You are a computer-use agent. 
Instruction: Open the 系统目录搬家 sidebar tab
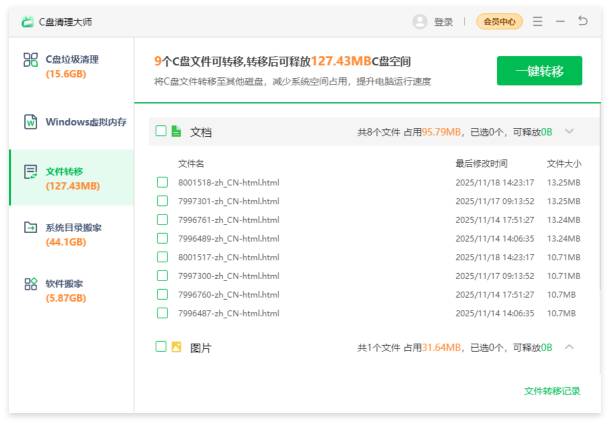72,234
